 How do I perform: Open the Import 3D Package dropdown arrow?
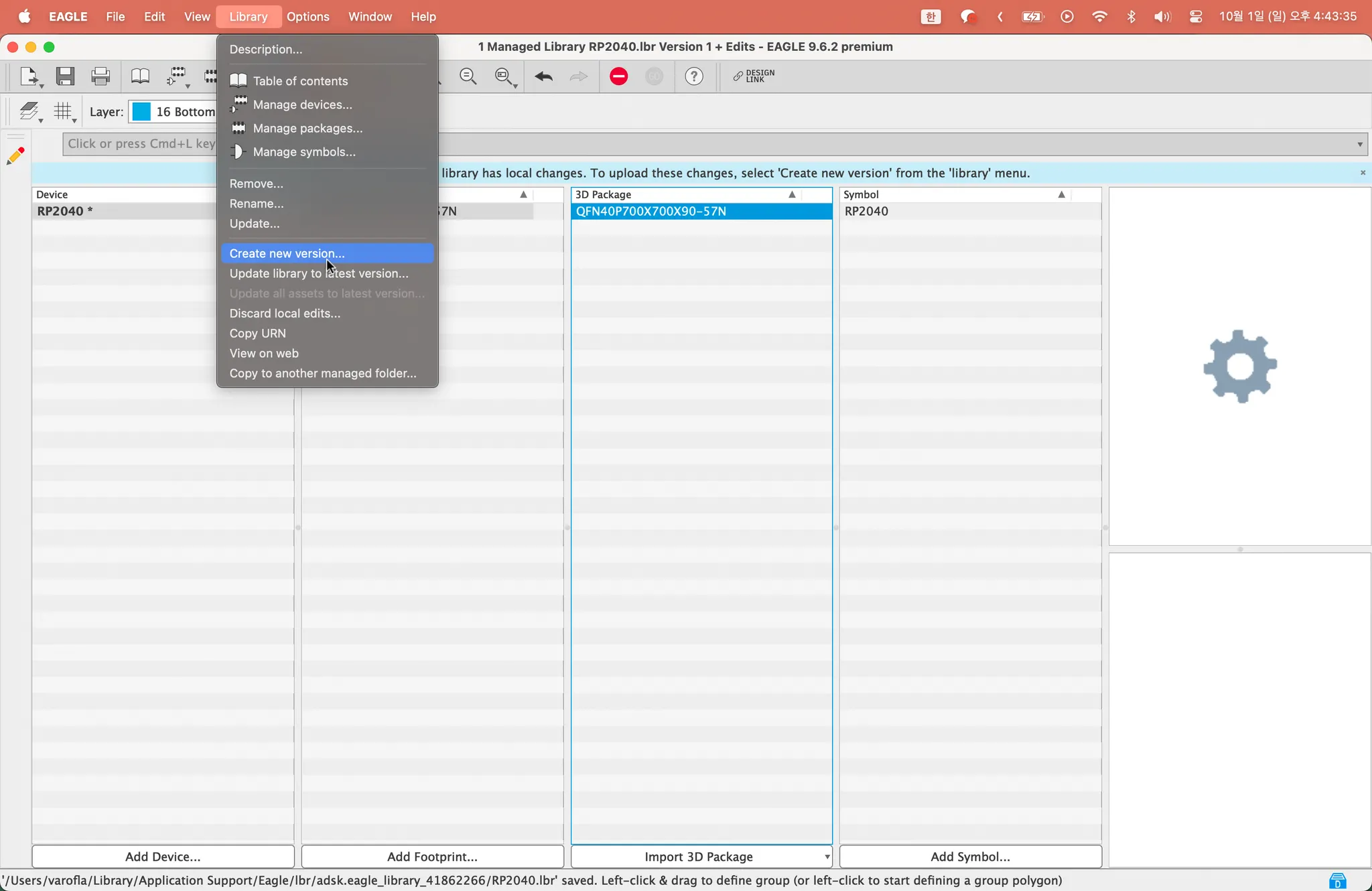coord(827,857)
